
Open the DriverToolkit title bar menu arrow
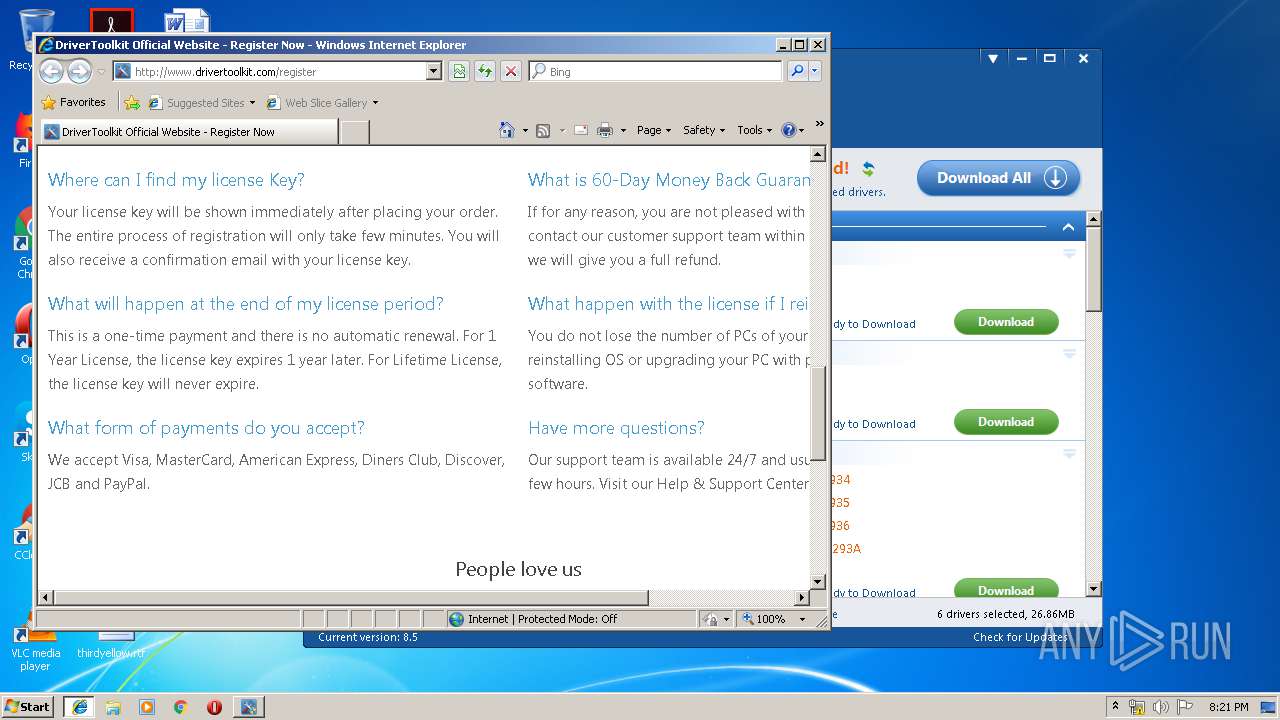pyautogui.click(x=993, y=59)
